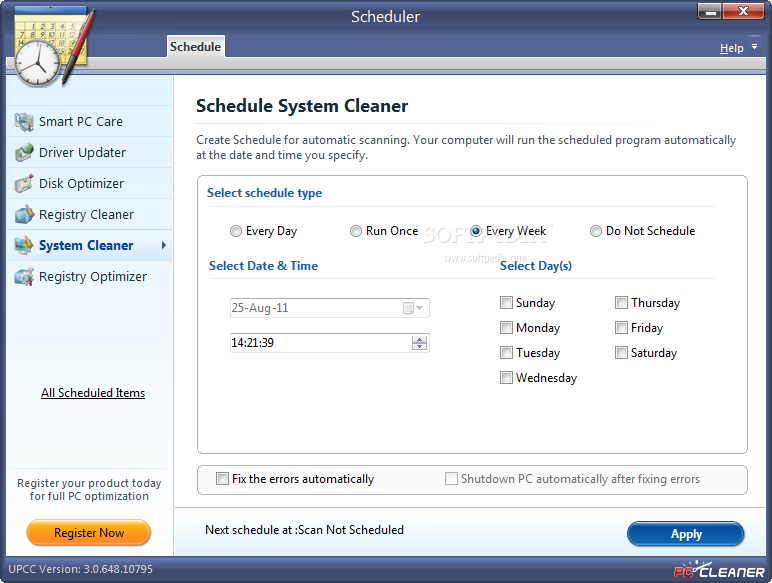Switch to the Schedule tab

pyautogui.click(x=195, y=47)
